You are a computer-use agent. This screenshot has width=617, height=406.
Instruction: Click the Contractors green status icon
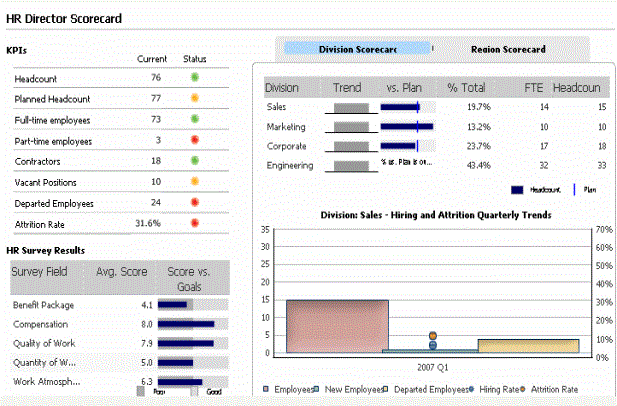pyautogui.click(x=195, y=161)
